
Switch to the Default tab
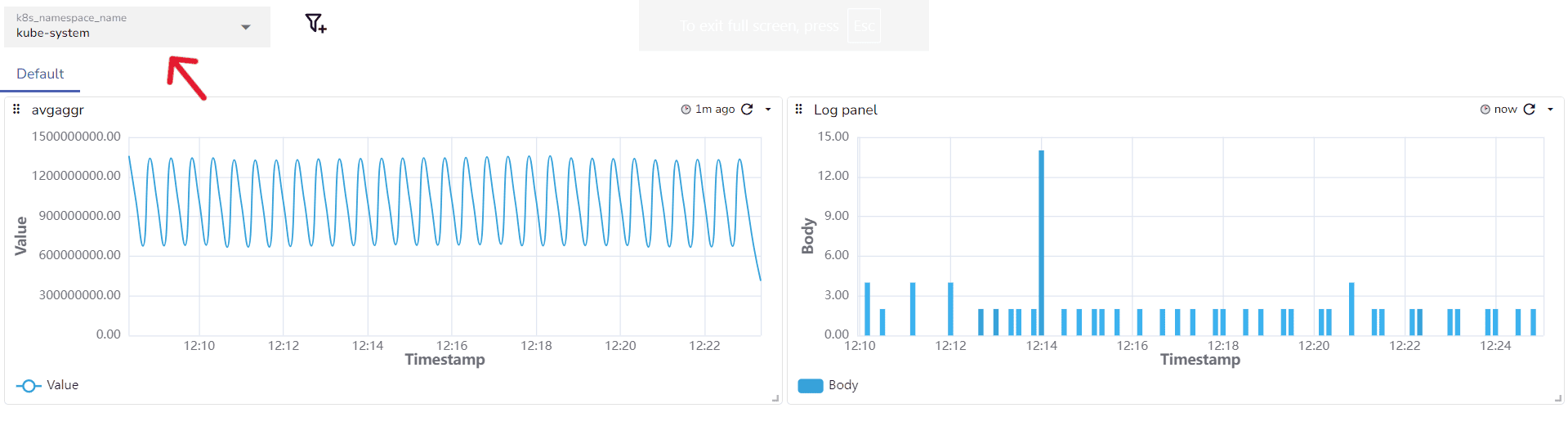tap(40, 74)
